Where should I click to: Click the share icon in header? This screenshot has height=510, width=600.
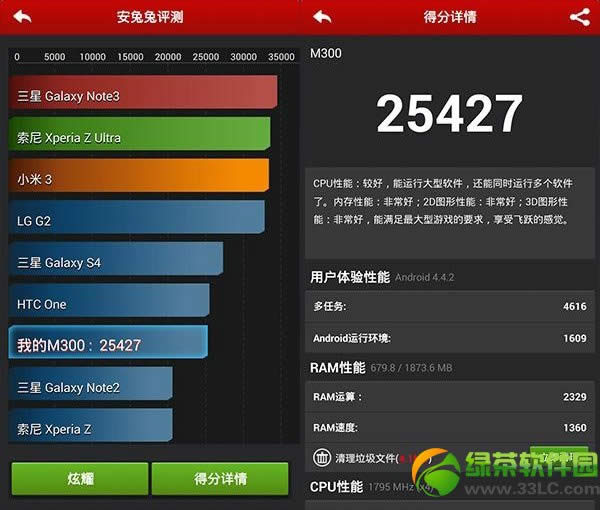[x=579, y=17]
